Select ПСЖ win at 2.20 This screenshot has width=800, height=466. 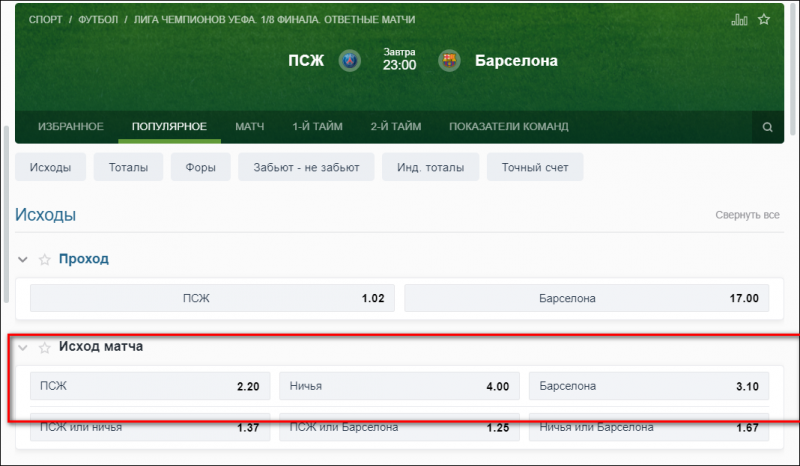(x=150, y=386)
